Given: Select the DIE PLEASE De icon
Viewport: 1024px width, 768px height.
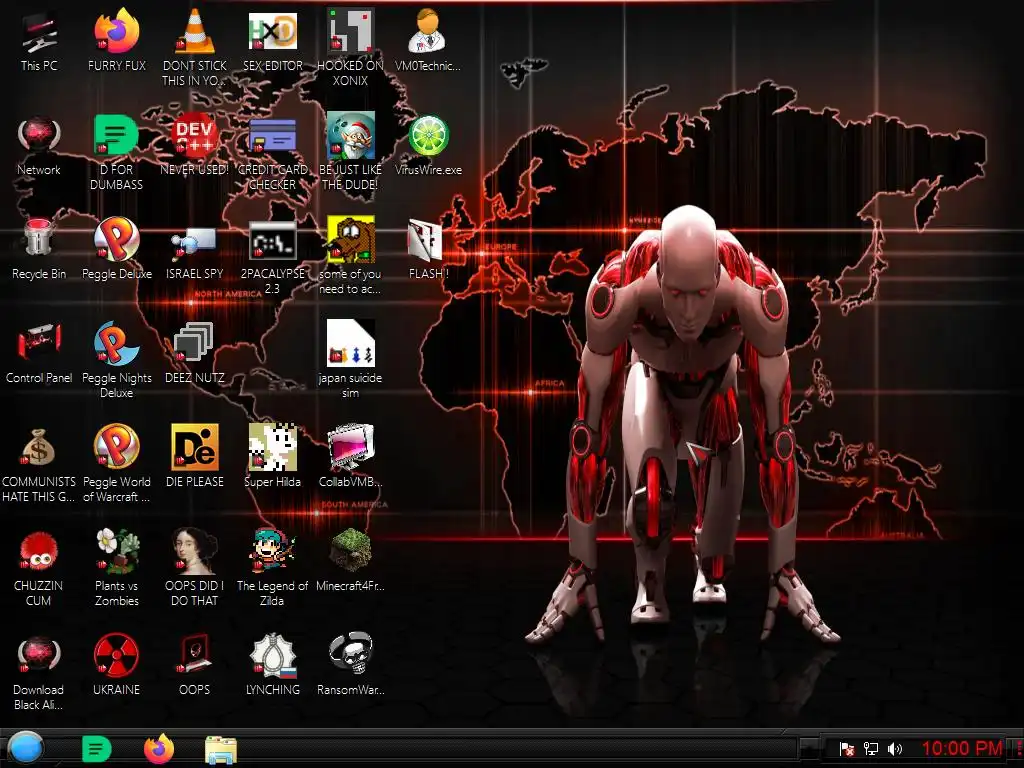Looking at the screenshot, I should (195, 447).
